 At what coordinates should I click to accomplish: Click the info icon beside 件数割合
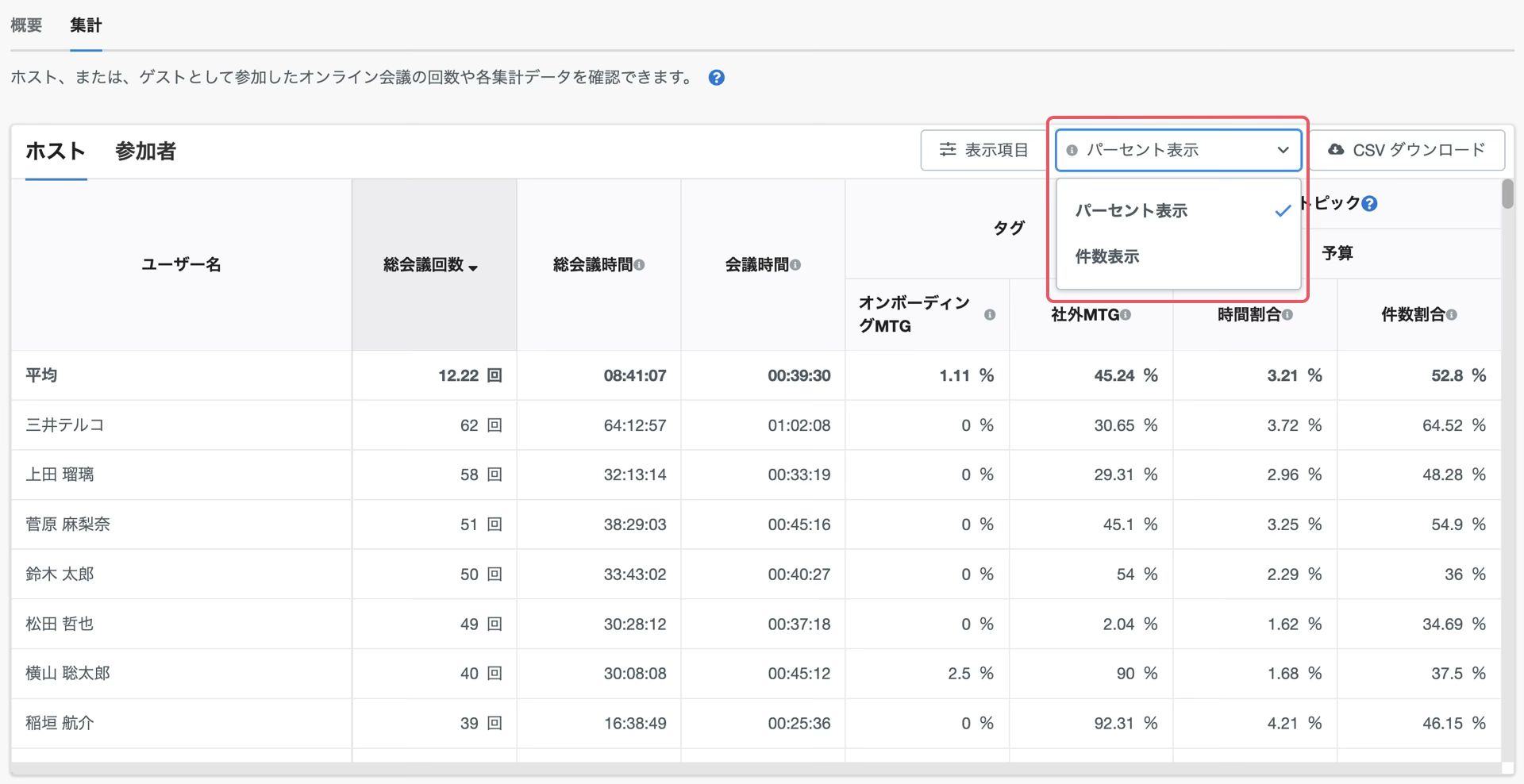(1452, 315)
